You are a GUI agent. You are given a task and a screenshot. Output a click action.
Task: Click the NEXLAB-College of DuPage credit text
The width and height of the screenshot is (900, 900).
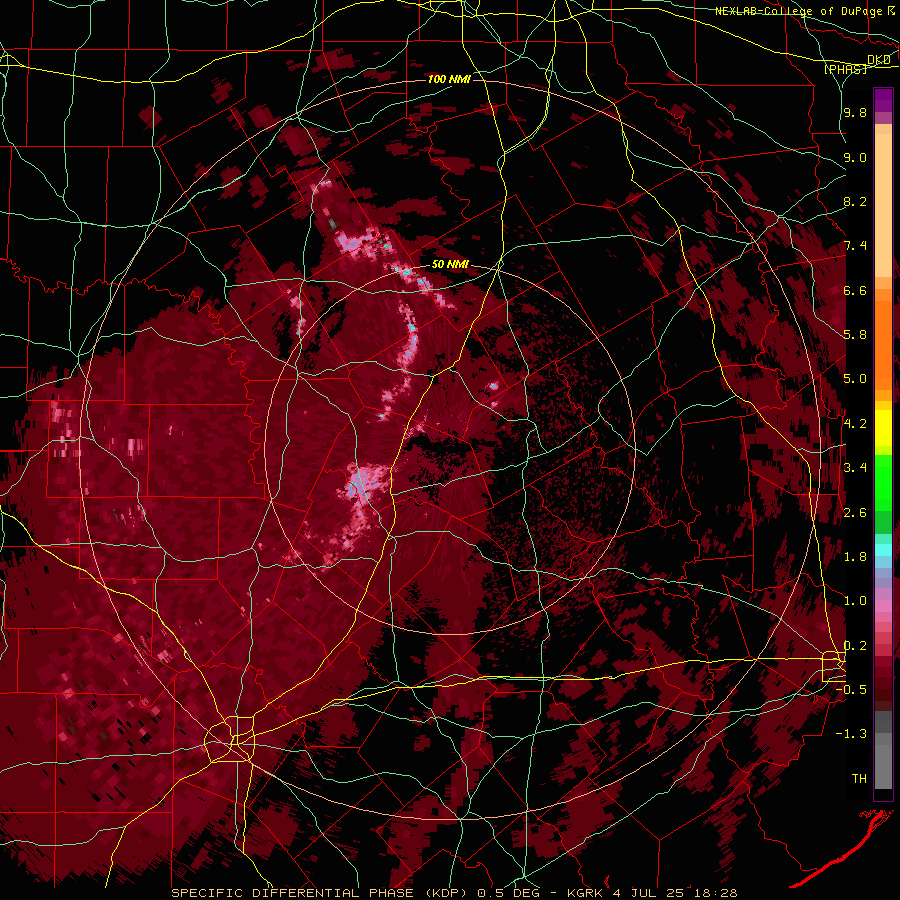pyautogui.click(x=801, y=11)
